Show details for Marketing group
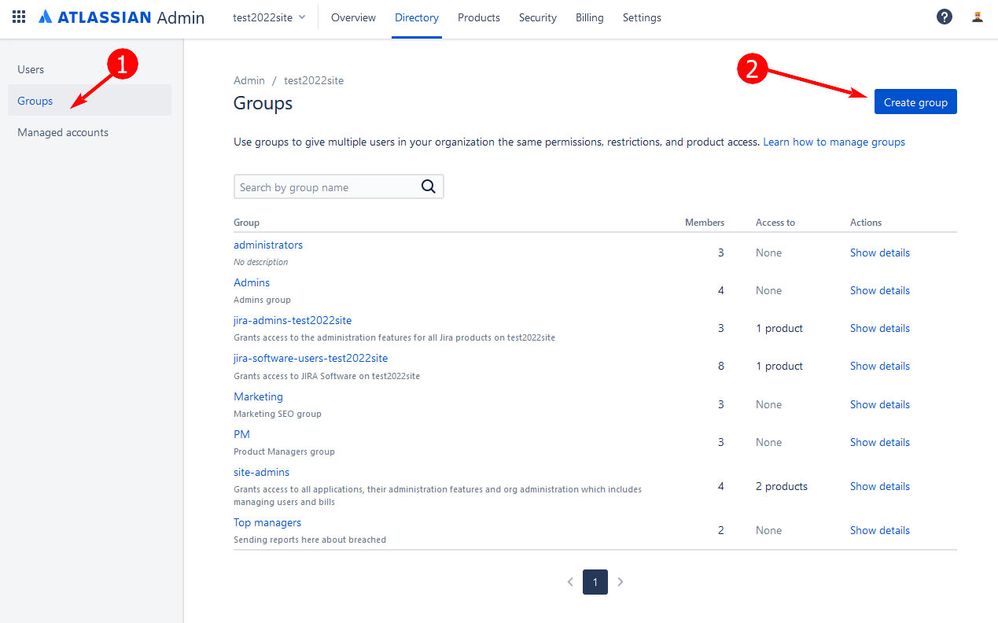This screenshot has width=998, height=623. (880, 404)
